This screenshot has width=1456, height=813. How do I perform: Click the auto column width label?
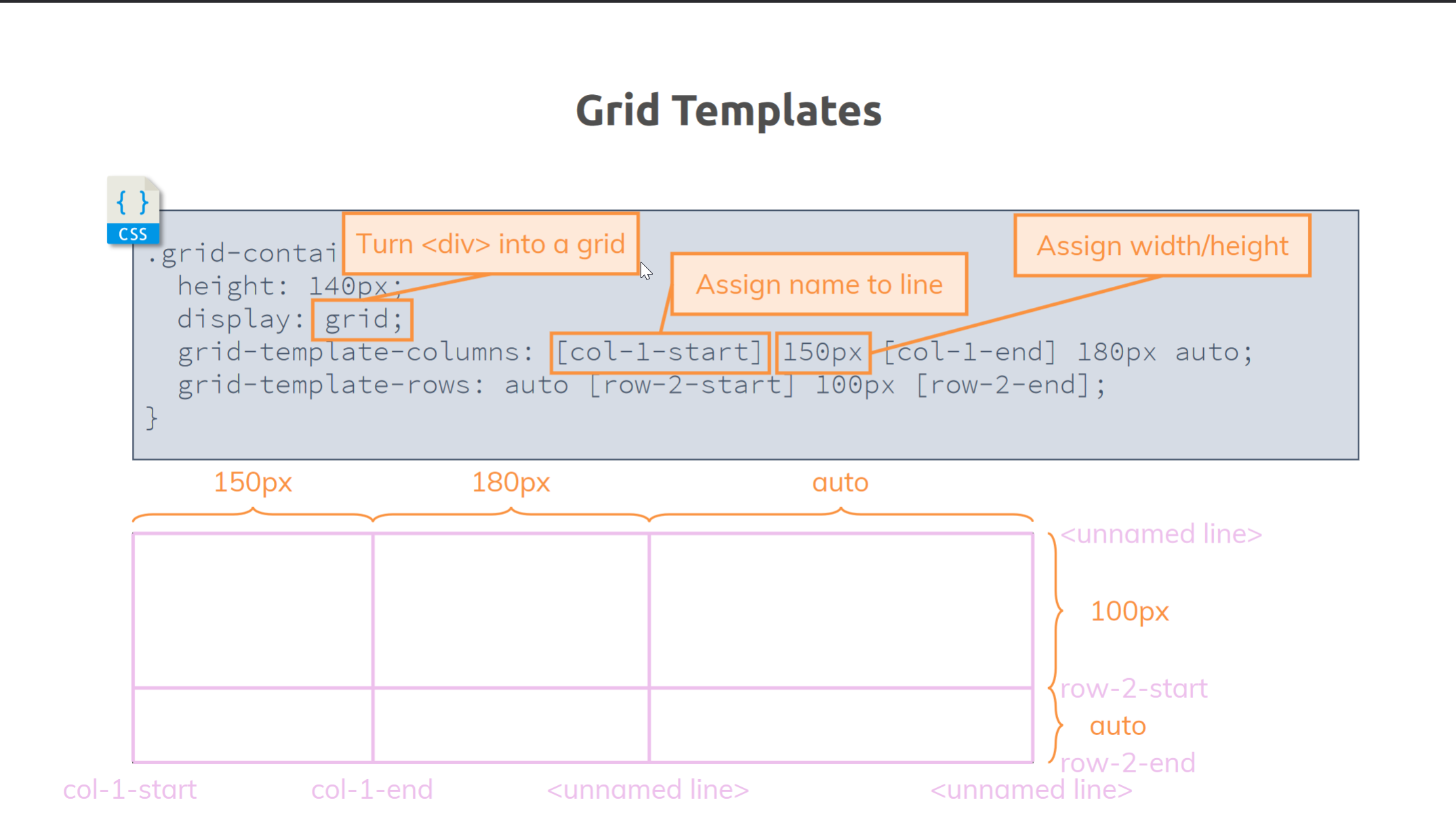[840, 481]
